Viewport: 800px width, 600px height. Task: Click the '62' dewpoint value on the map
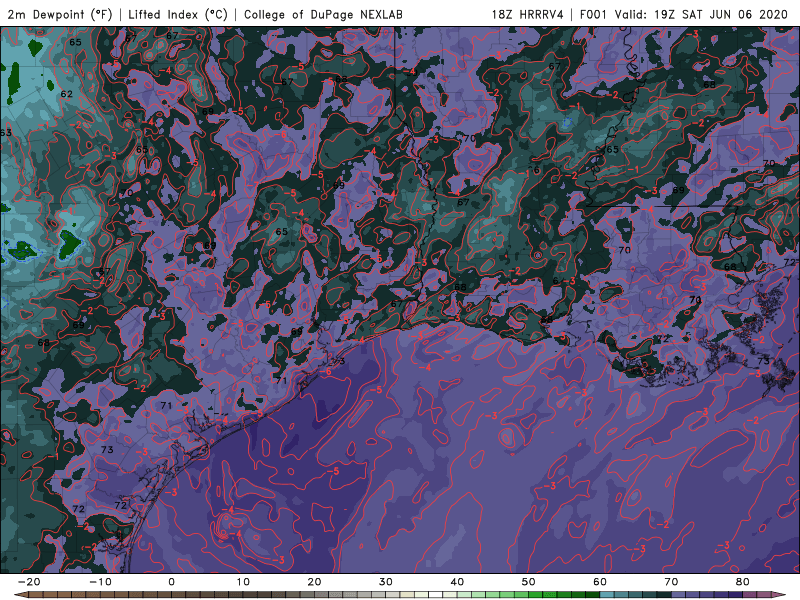[66, 94]
